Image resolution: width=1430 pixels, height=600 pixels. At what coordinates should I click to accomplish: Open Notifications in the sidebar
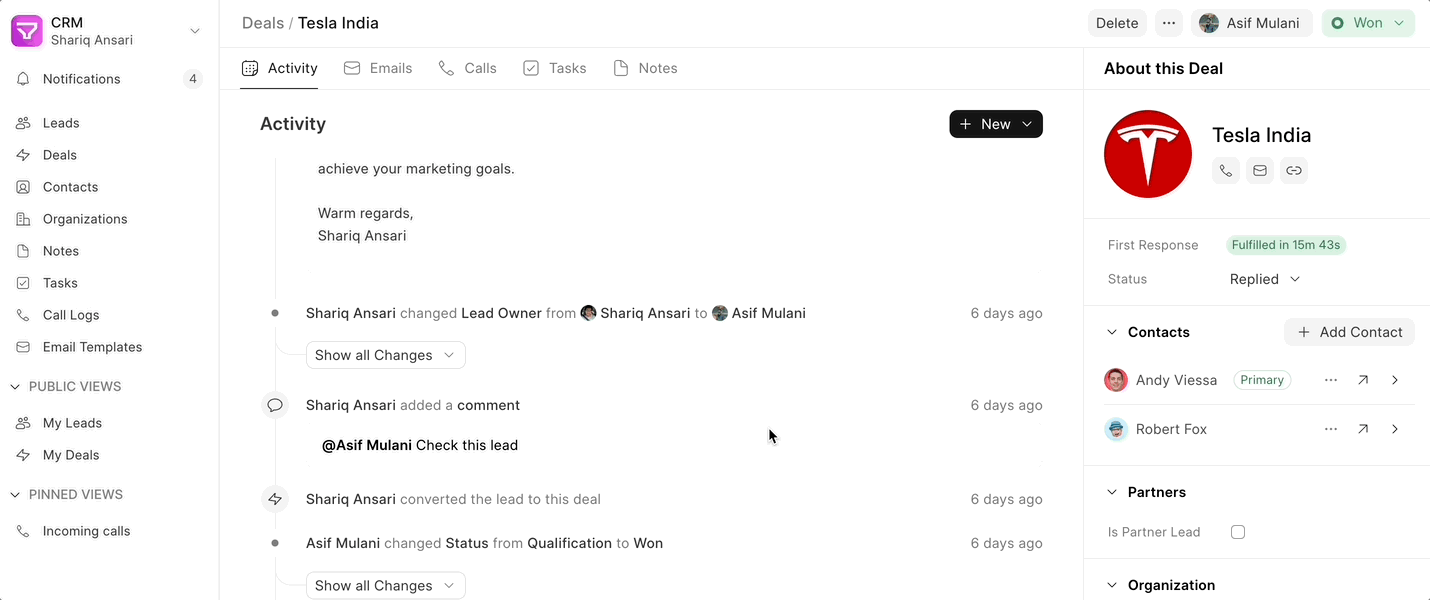[109, 79]
